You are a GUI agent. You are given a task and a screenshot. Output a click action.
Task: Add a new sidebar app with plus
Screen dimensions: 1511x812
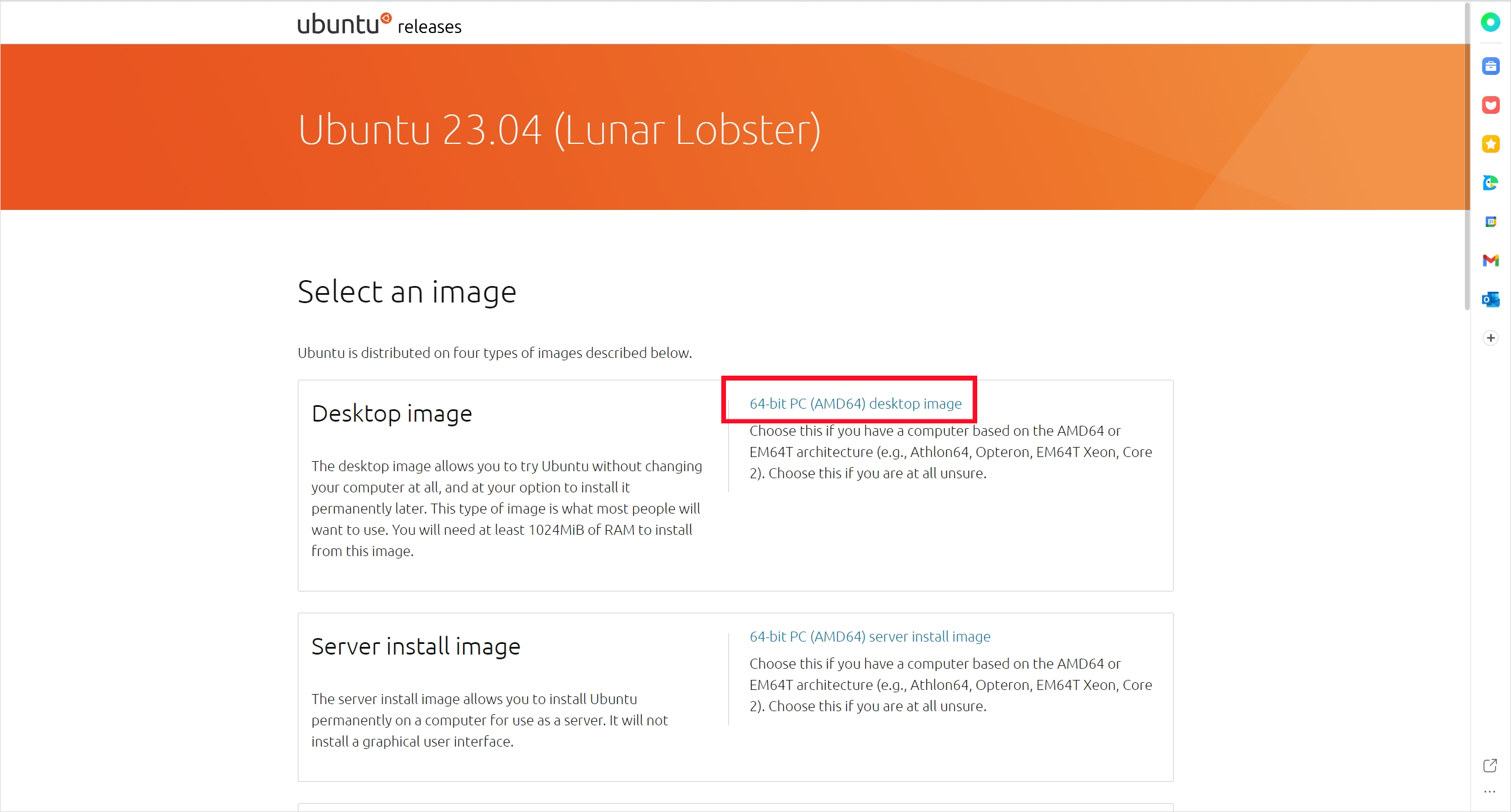point(1490,338)
